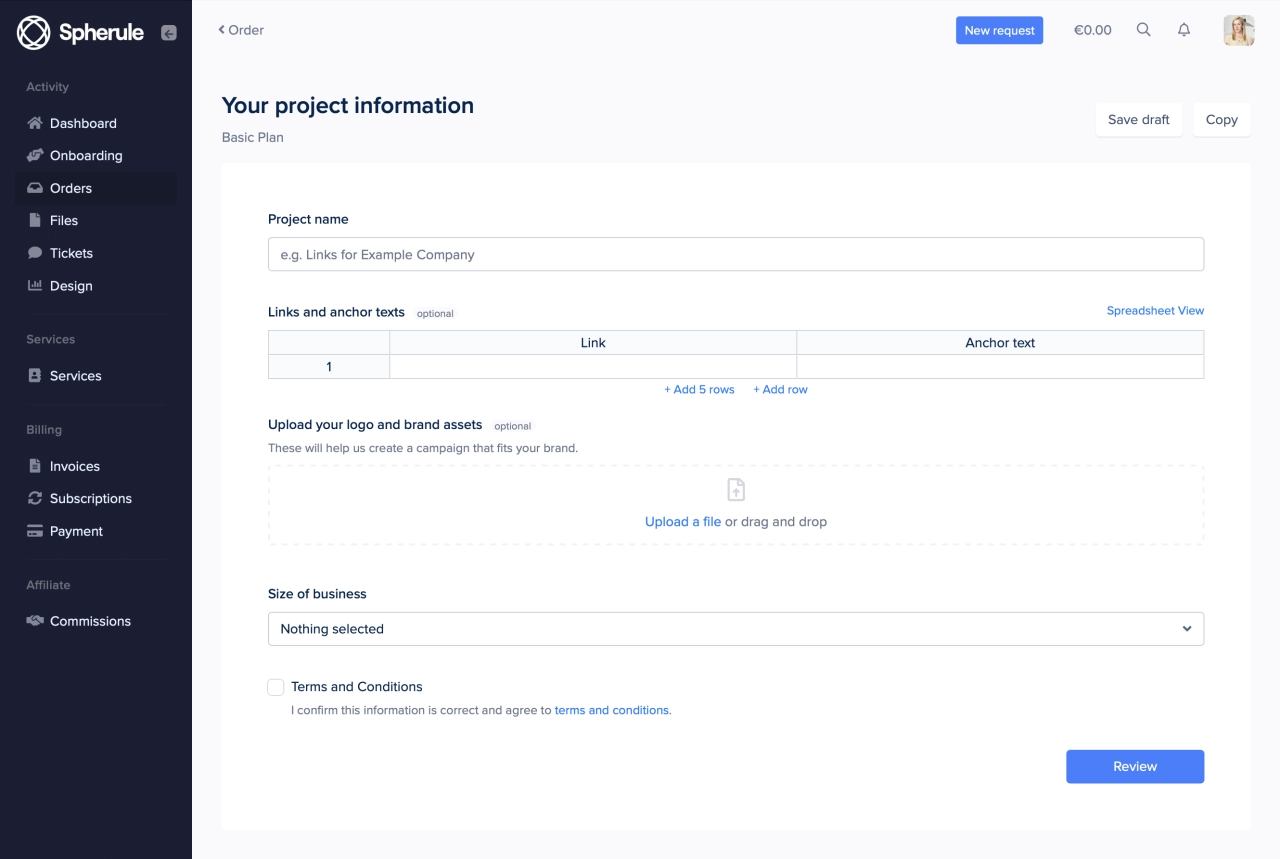
Task: Click the Subscriptions refresh icon
Action: [x=35, y=498]
